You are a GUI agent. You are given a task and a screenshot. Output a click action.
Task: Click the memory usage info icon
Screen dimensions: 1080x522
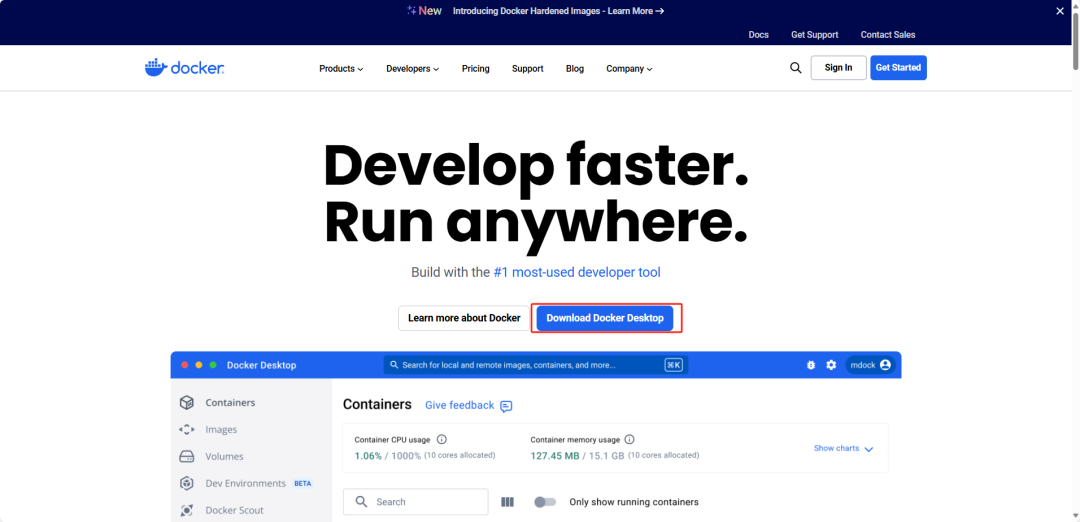click(630, 439)
